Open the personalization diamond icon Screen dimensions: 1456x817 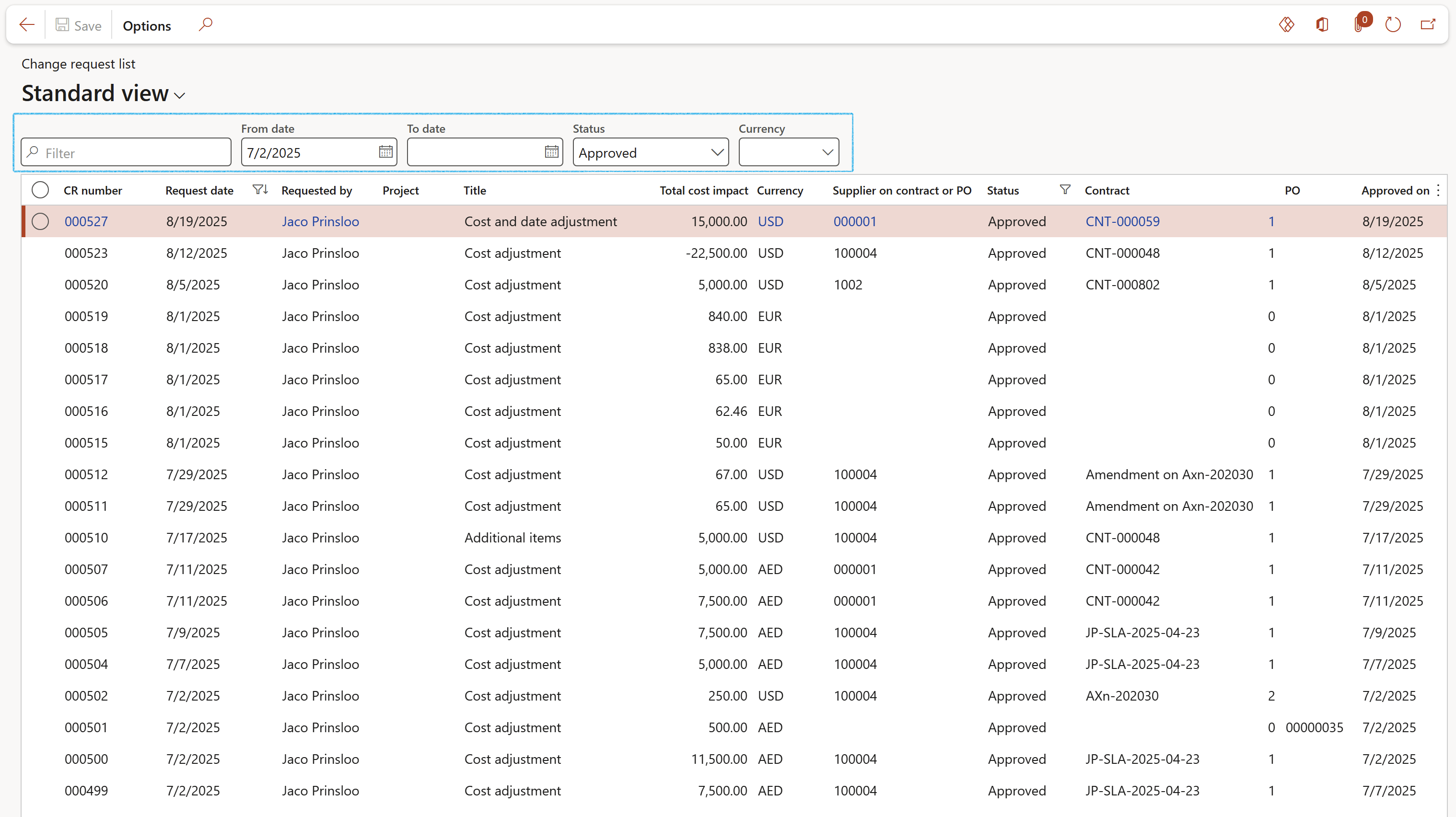click(x=1286, y=25)
